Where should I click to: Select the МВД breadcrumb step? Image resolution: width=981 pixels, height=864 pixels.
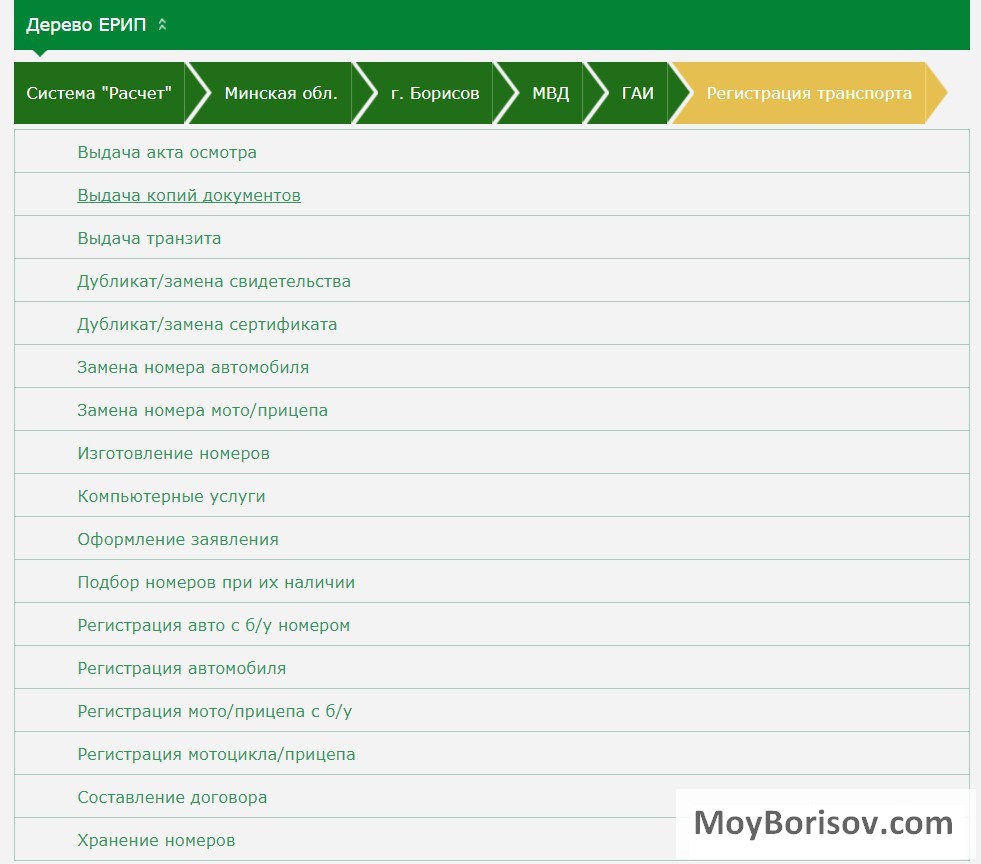pyautogui.click(x=551, y=93)
